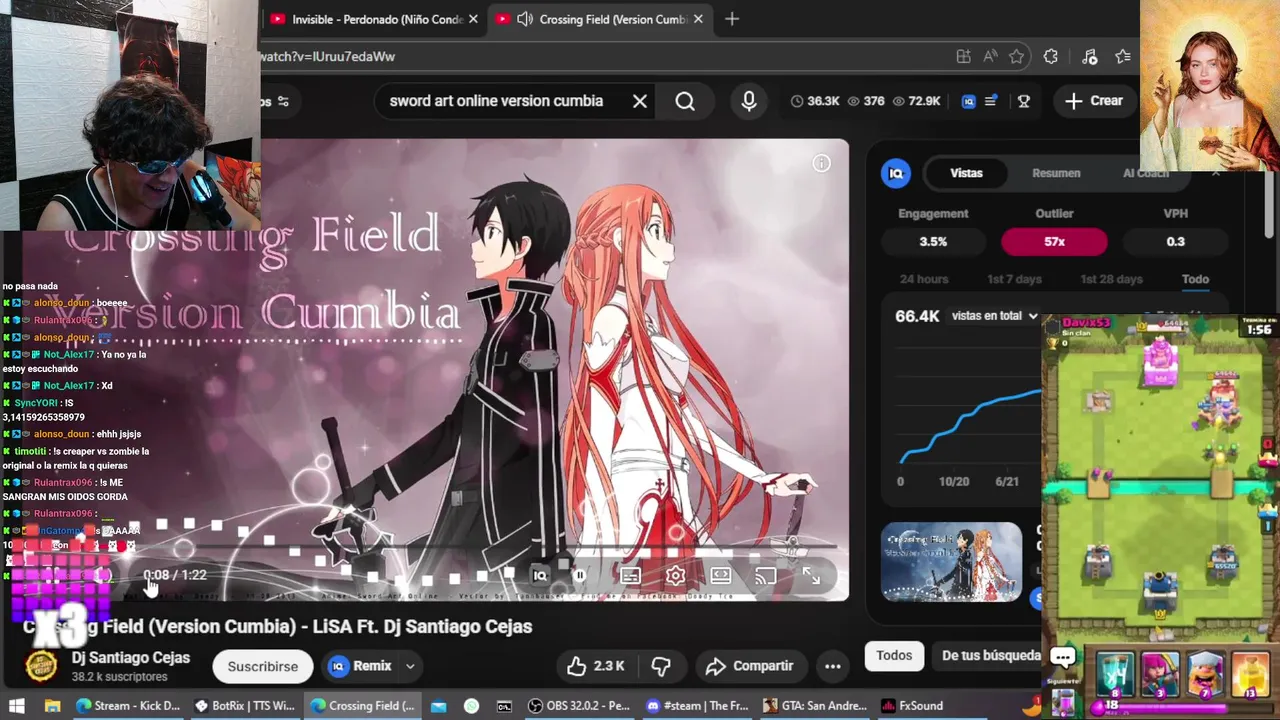1280x720 pixels.
Task: Like the video with 2.3 K
Action: click(x=595, y=666)
